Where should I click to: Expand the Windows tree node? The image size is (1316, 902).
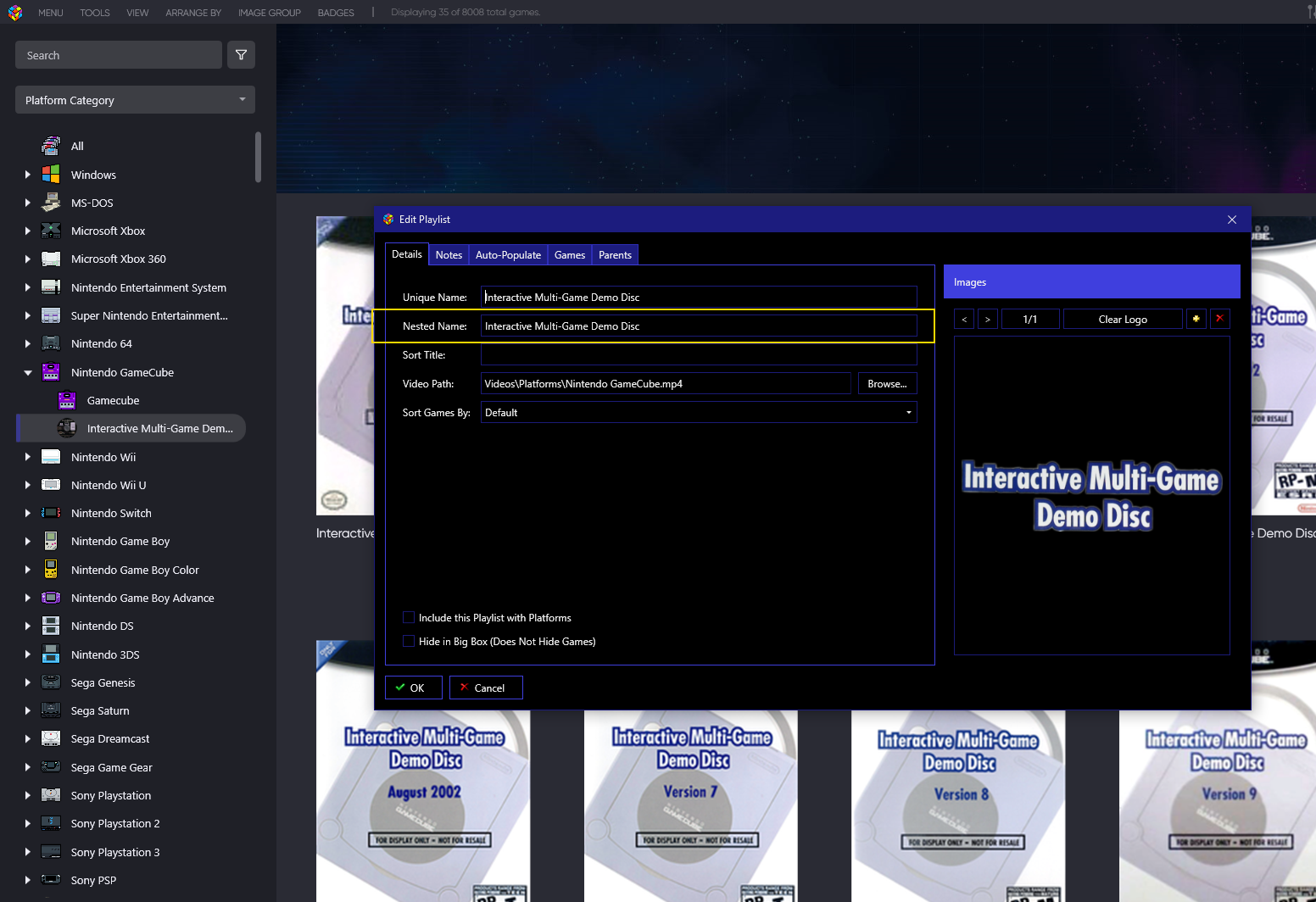[28, 175]
